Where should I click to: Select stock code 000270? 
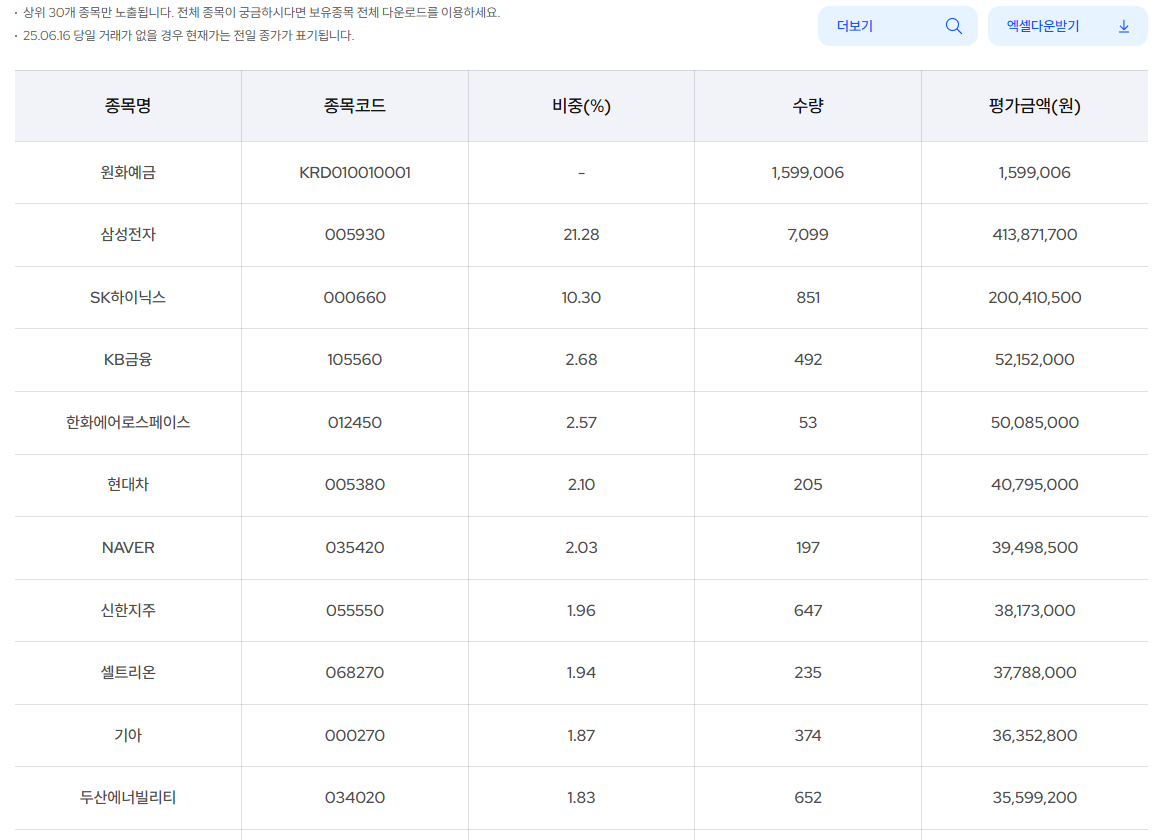[x=355, y=735]
